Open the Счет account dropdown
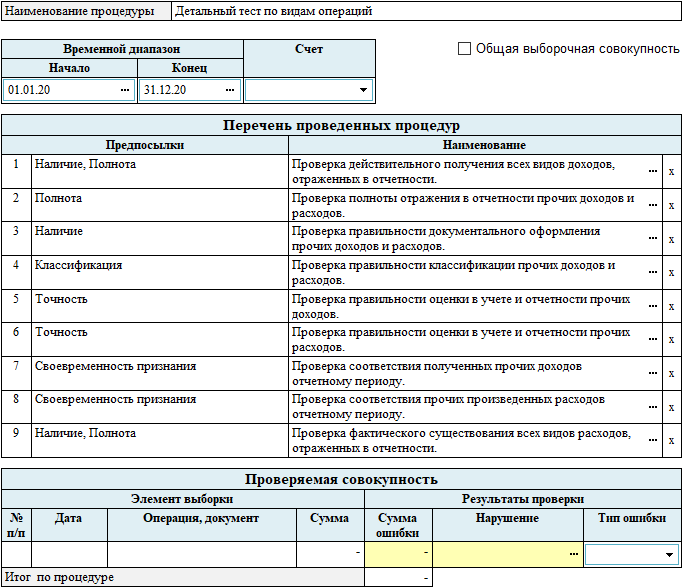 click(x=363, y=90)
